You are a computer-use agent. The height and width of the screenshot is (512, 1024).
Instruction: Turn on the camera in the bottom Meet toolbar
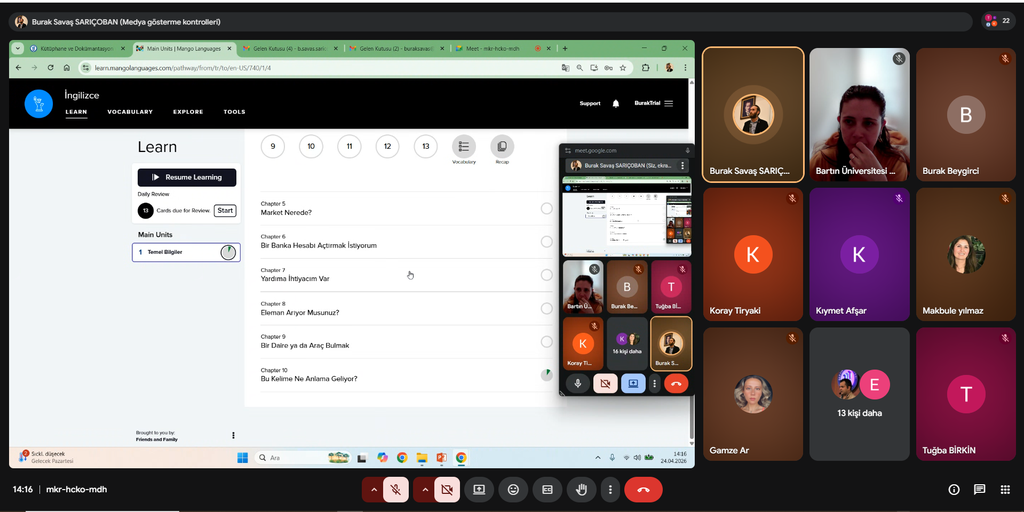point(446,490)
